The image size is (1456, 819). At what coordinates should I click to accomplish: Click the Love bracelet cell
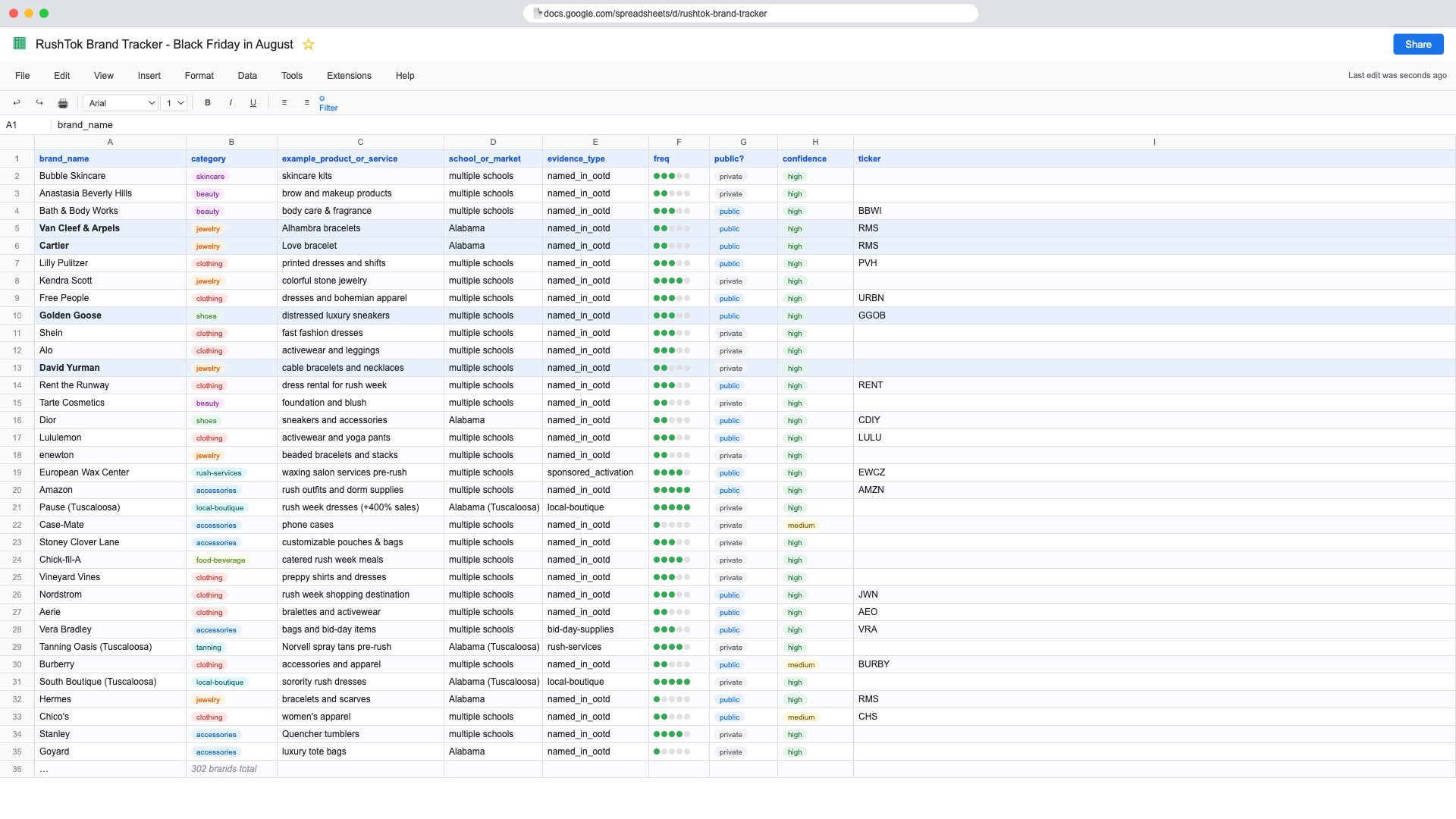coord(360,246)
